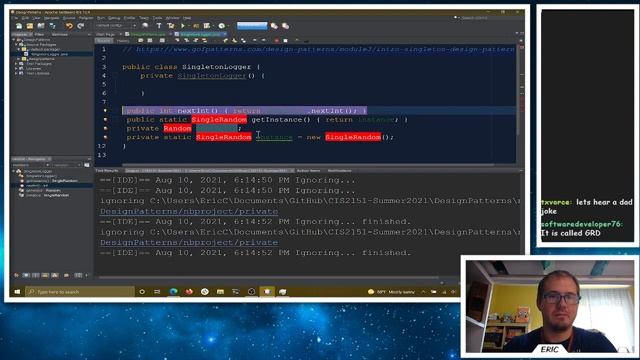Click the Redo arrow icon

tap(80, 26)
